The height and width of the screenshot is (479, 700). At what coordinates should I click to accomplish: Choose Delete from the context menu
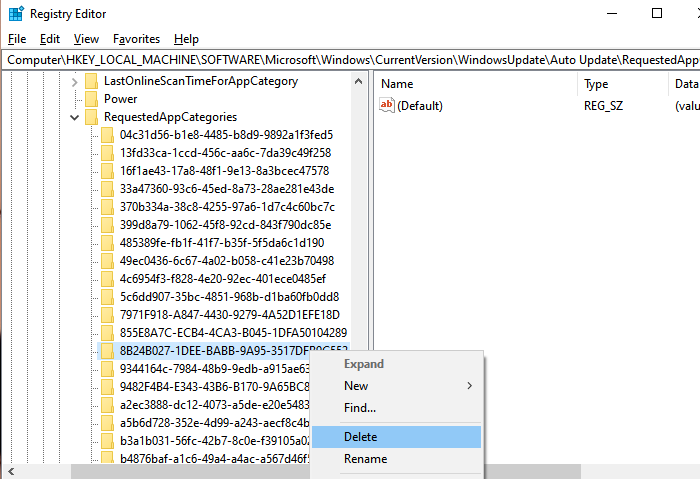(x=396, y=437)
